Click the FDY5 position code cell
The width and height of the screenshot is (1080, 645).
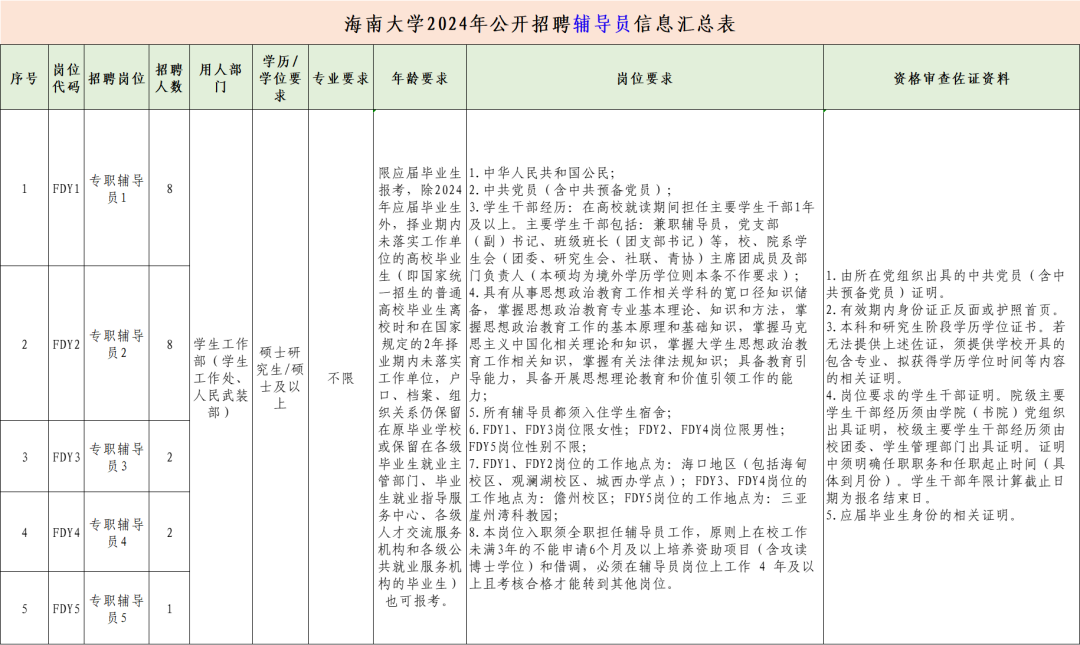pos(67,608)
